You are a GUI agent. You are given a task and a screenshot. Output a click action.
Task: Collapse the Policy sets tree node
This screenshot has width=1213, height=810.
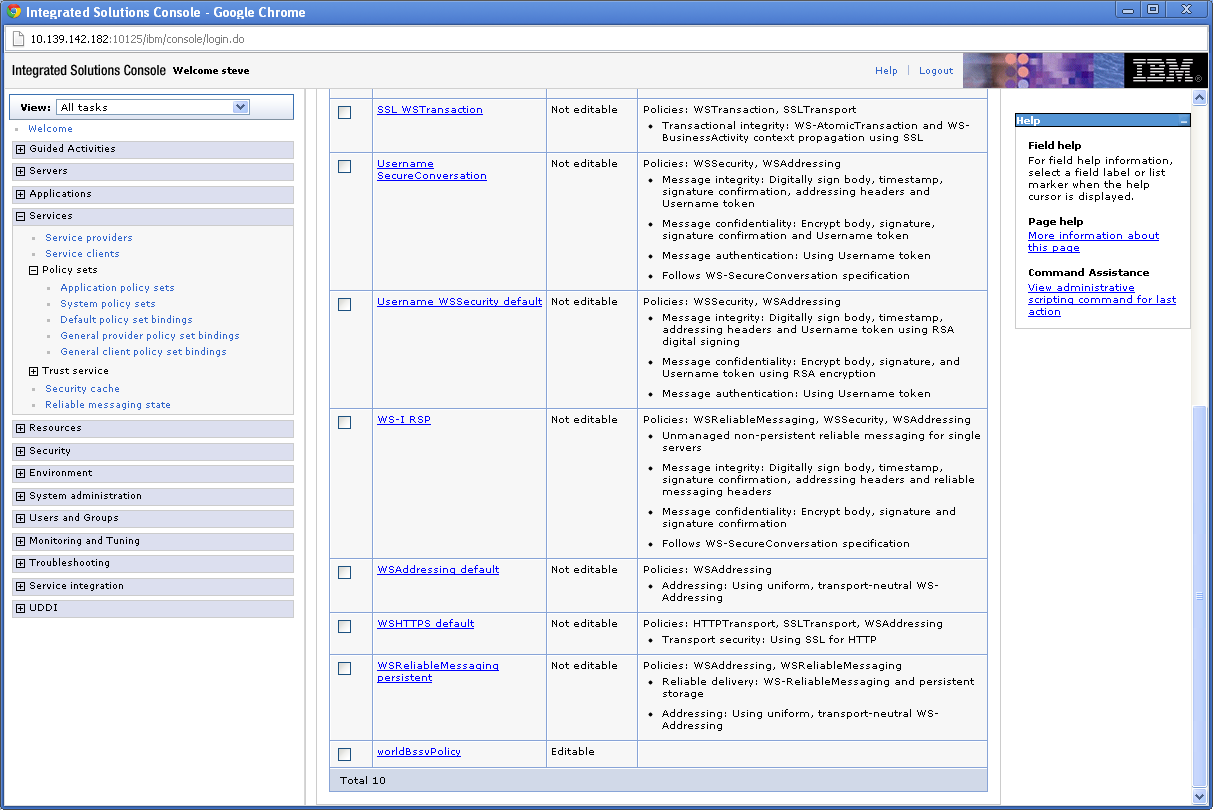pyautogui.click(x=33, y=270)
